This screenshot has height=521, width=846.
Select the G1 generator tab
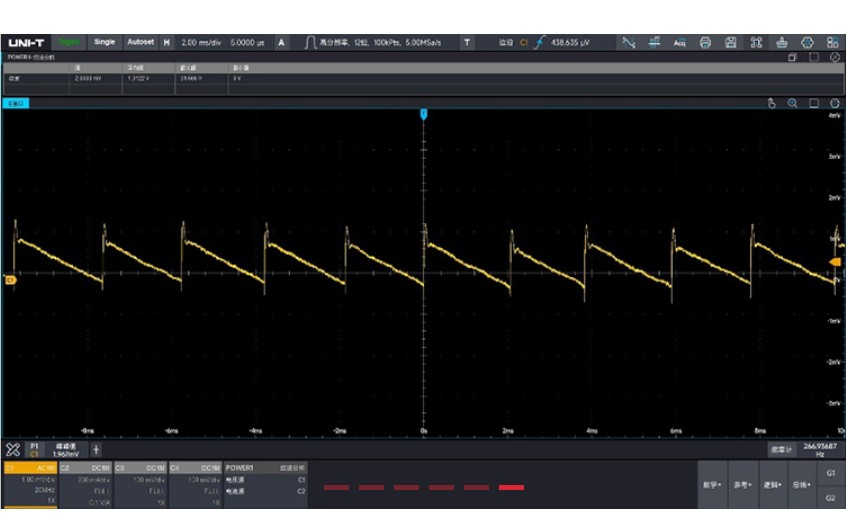(830, 471)
